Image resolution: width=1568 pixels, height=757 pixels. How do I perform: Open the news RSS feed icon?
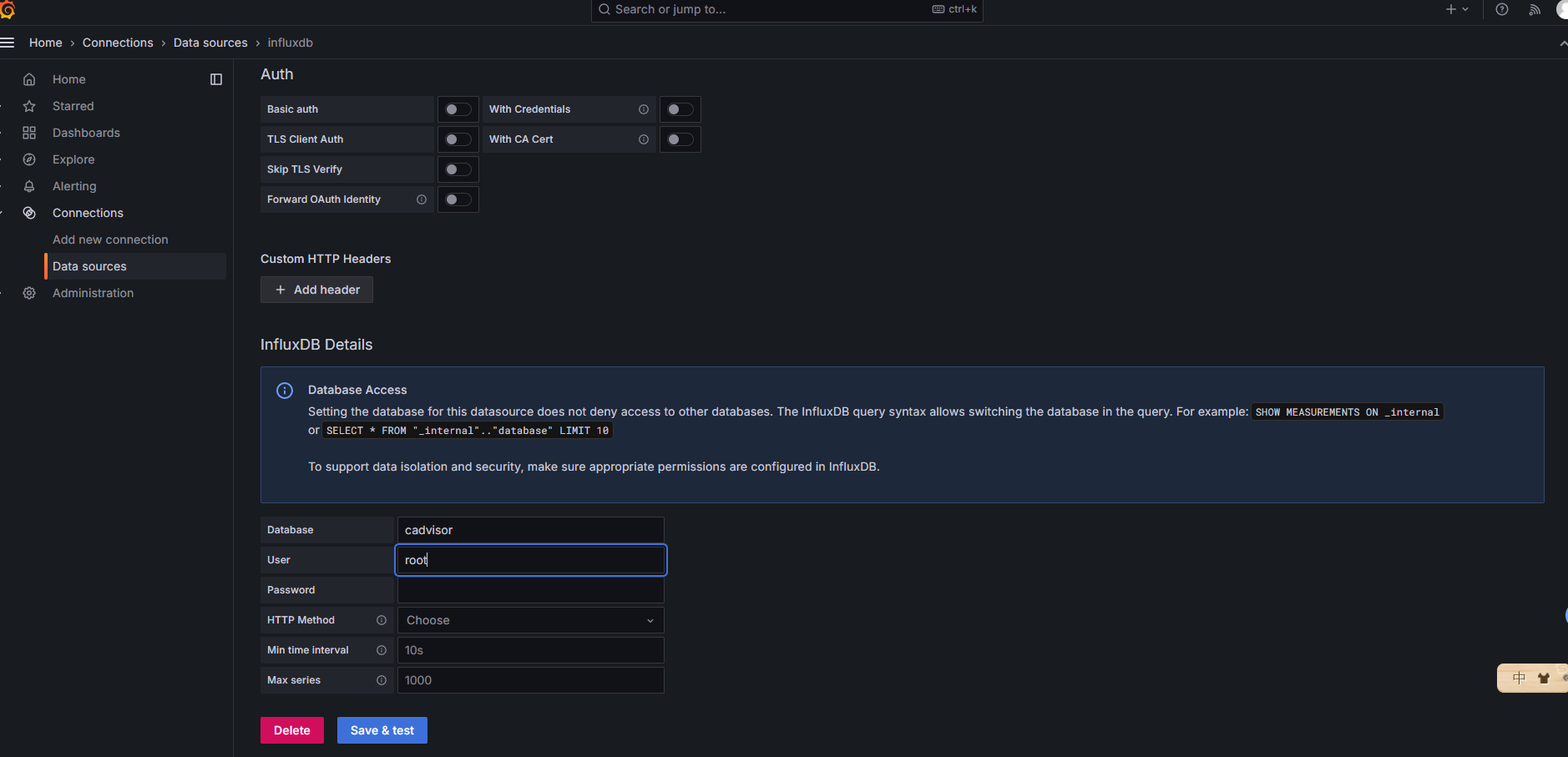click(1535, 9)
